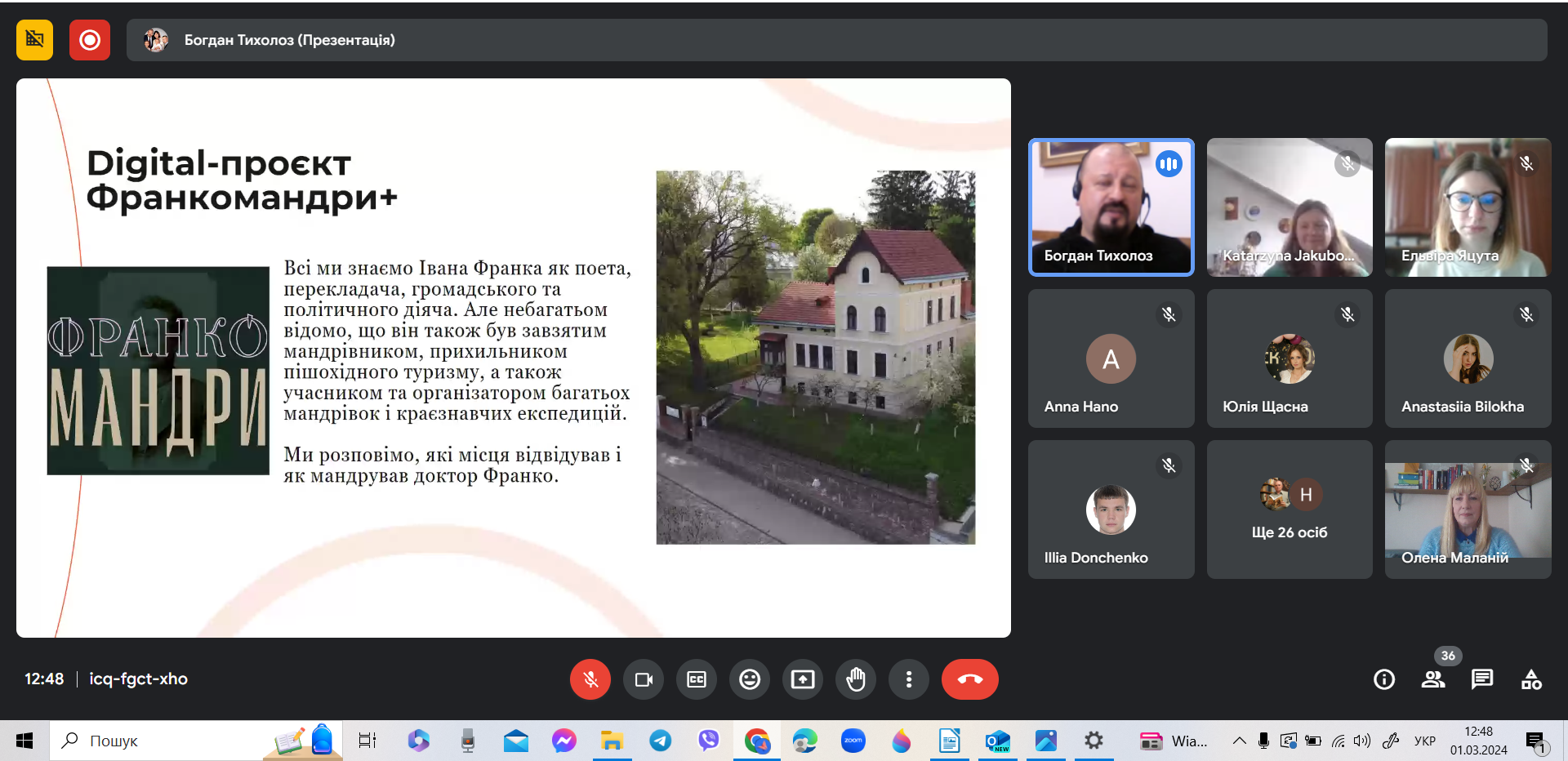Select Богдан Тихолоз video tile
Screen dimensions: 1568x761
(x=1111, y=207)
